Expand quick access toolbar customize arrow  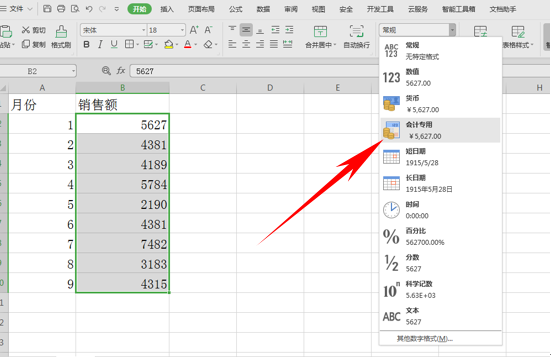117,9
